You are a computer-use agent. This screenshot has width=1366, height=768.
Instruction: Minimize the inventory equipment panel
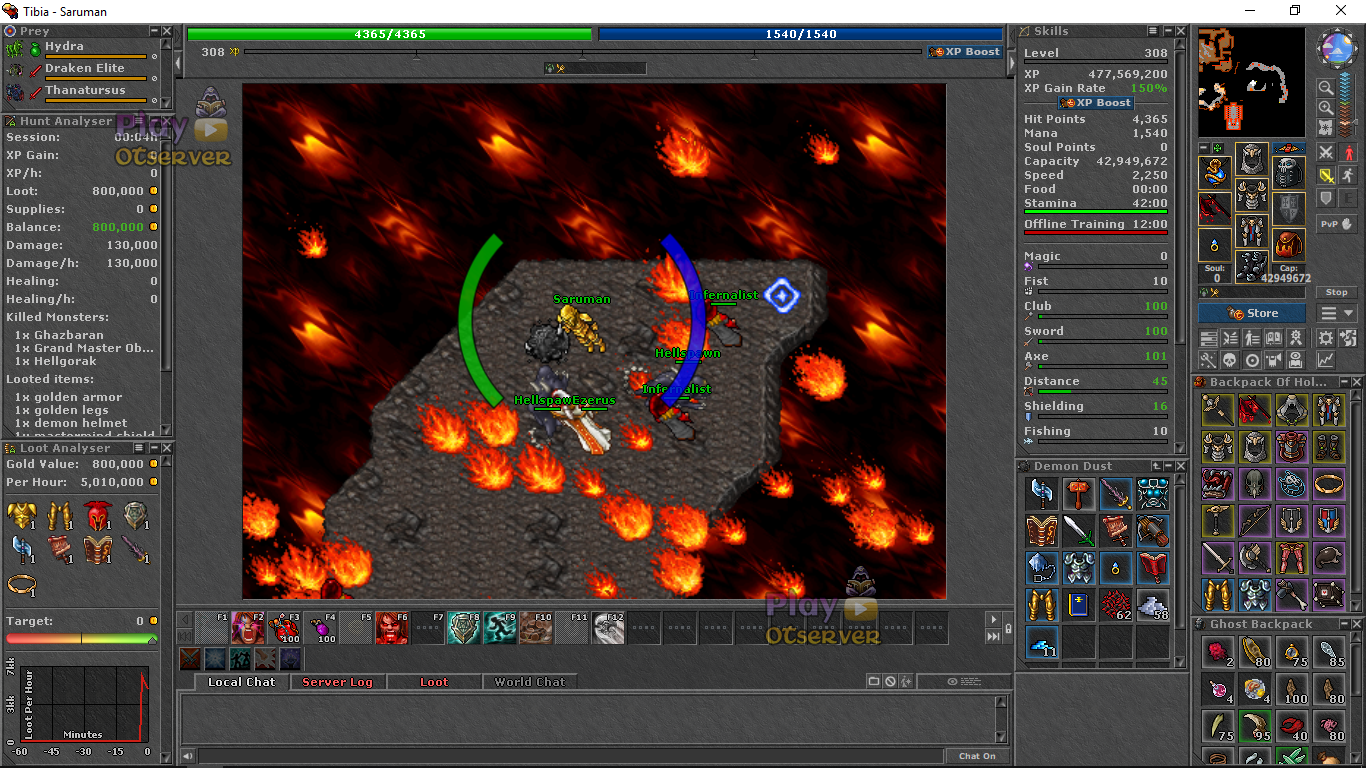click(1204, 148)
